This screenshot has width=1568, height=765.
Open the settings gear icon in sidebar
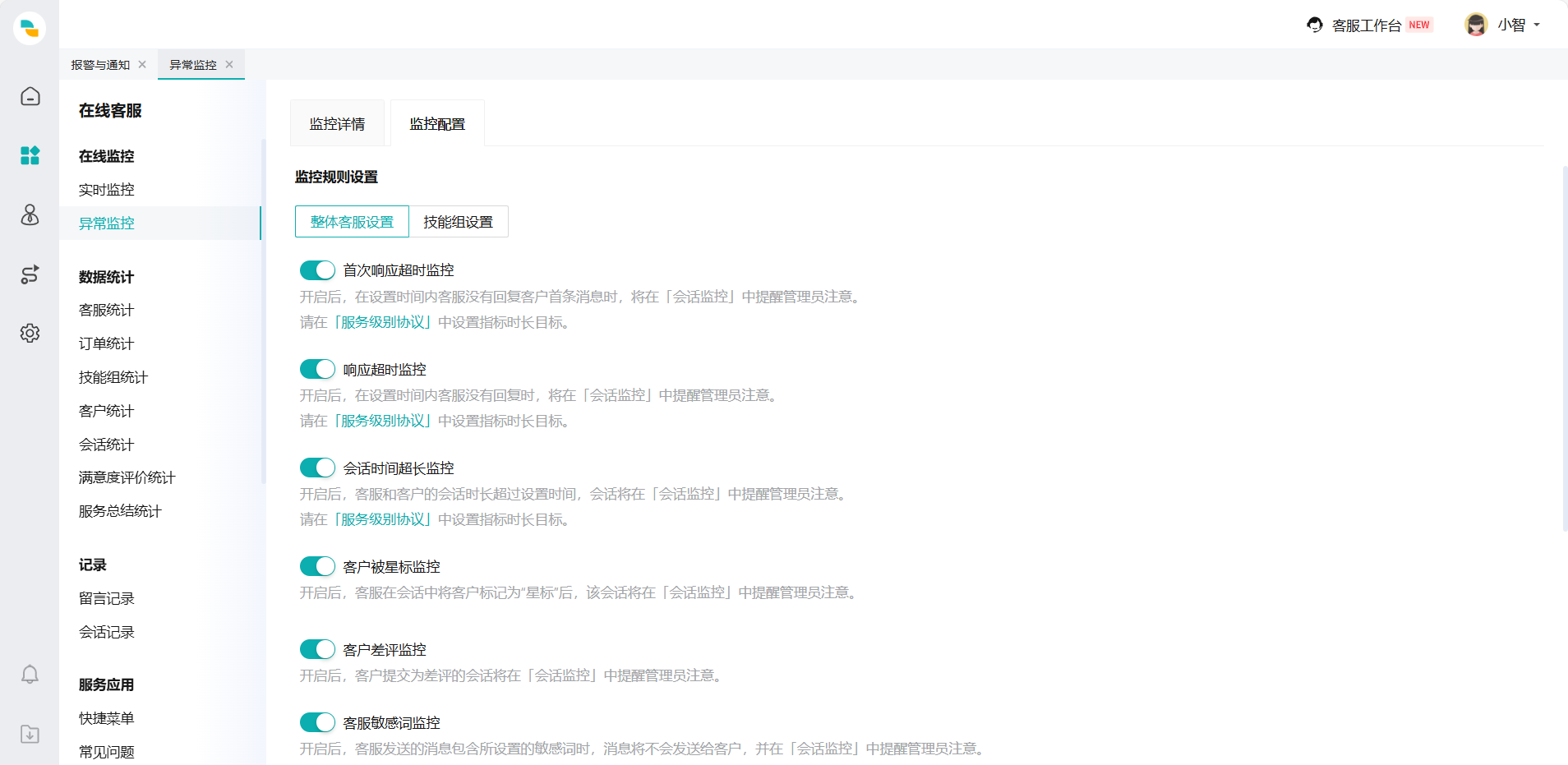pos(30,333)
